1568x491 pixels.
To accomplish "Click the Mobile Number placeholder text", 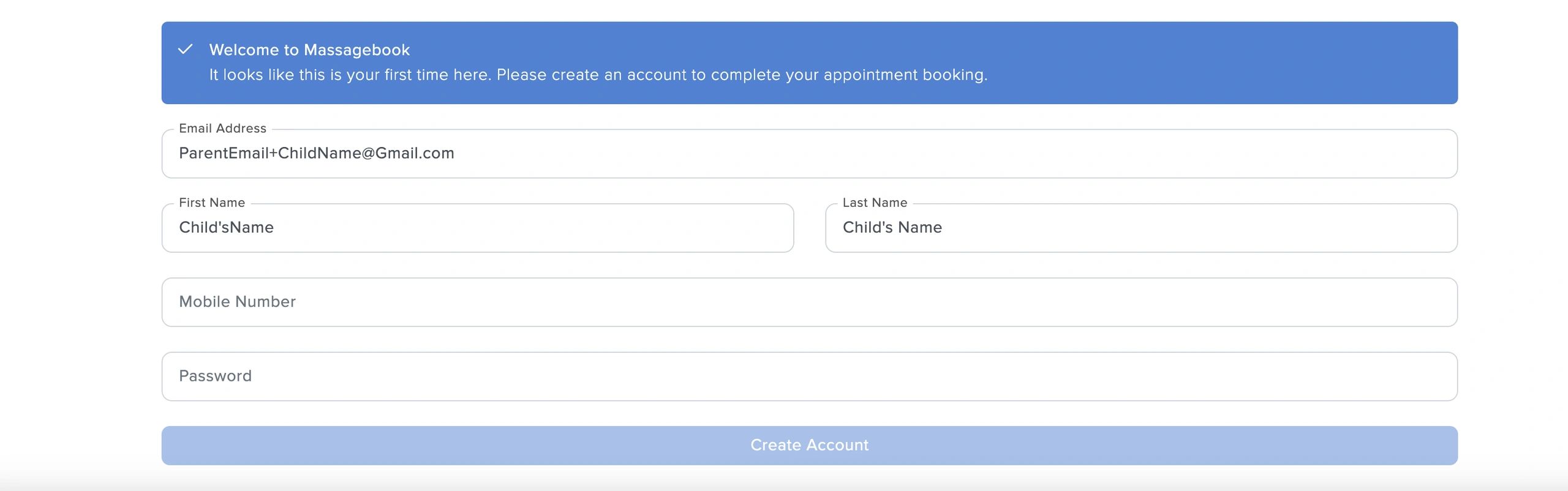I will point(237,302).
